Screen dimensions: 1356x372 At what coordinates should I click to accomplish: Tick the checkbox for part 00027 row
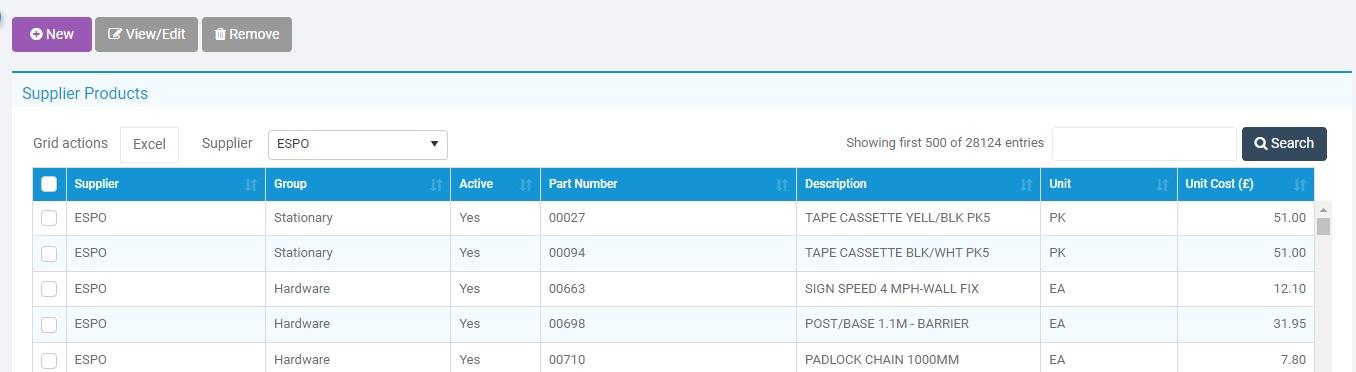49,218
